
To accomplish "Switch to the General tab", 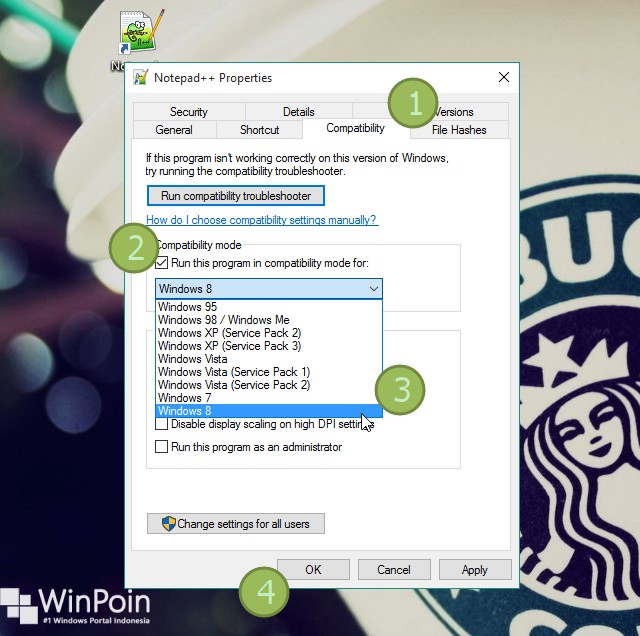I will click(174, 130).
